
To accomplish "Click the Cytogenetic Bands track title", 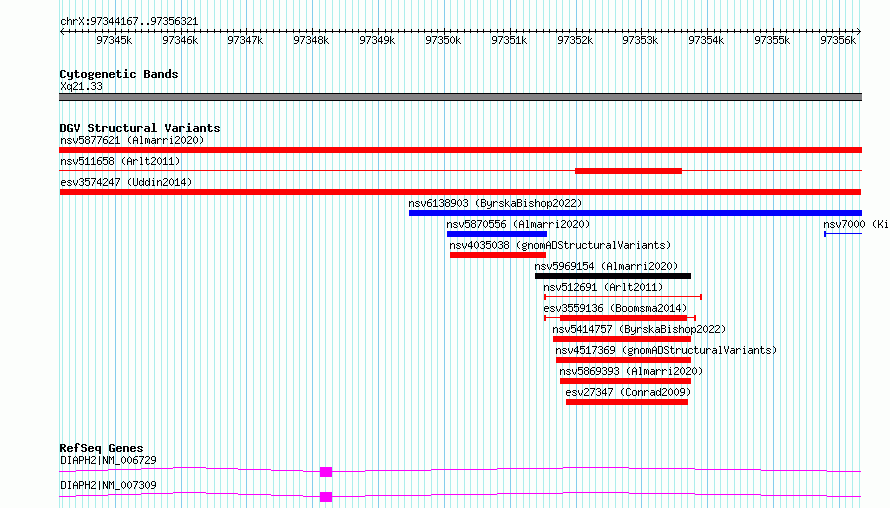I will (x=119, y=74).
